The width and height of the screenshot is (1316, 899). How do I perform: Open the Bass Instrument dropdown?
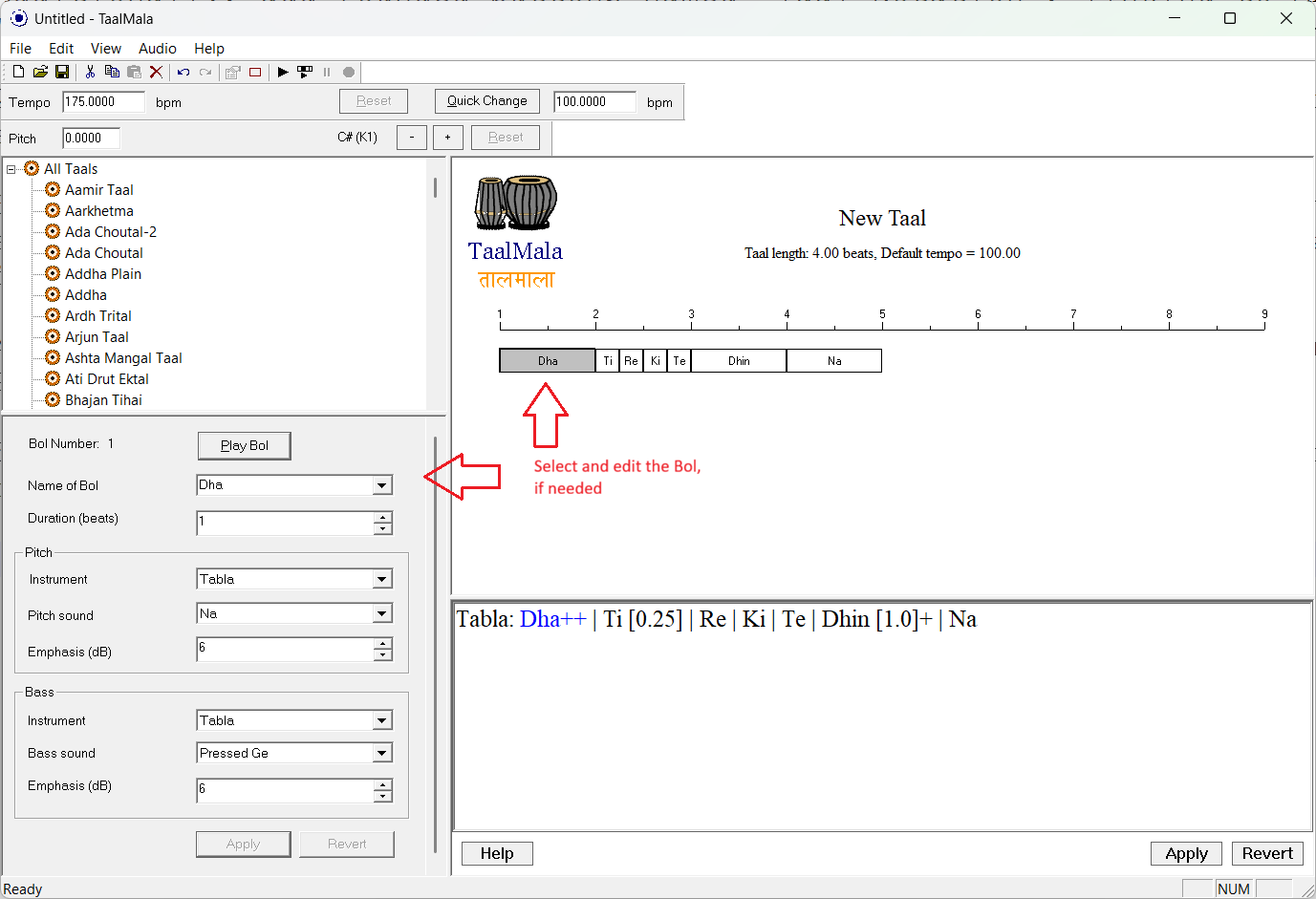pyautogui.click(x=382, y=720)
